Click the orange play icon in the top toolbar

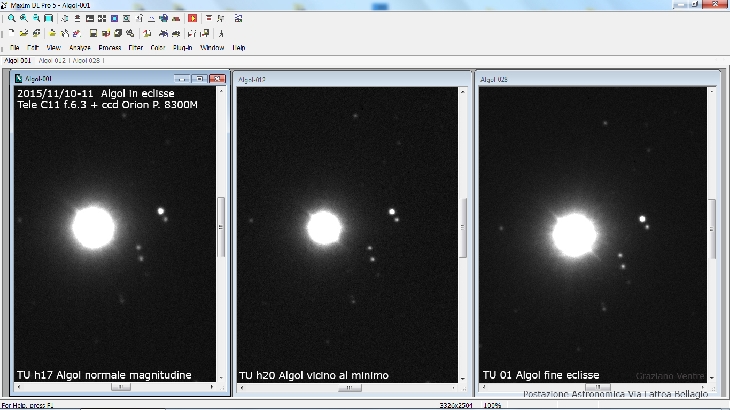pyautogui.click(x=191, y=18)
